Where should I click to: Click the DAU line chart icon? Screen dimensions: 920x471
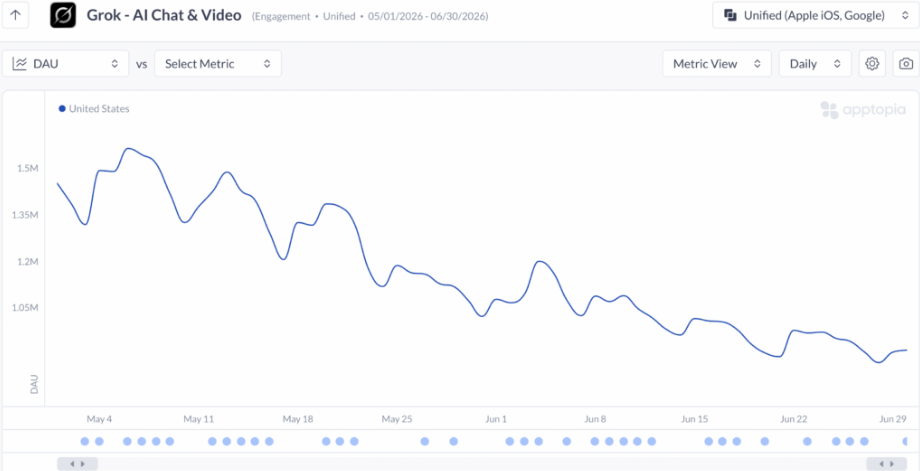pyautogui.click(x=19, y=63)
